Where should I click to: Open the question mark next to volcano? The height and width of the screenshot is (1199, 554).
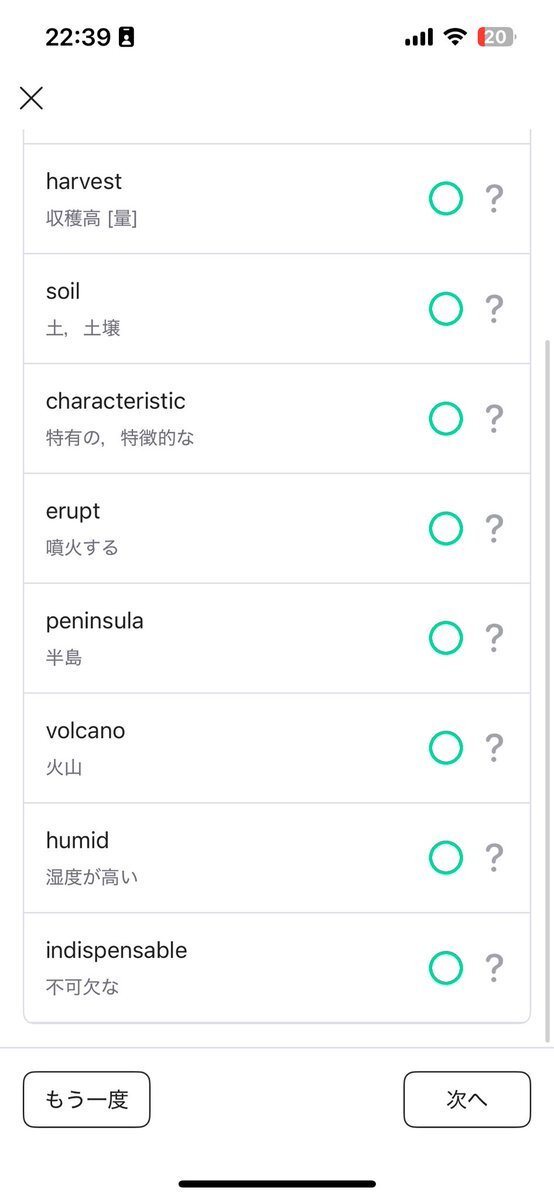coord(494,748)
